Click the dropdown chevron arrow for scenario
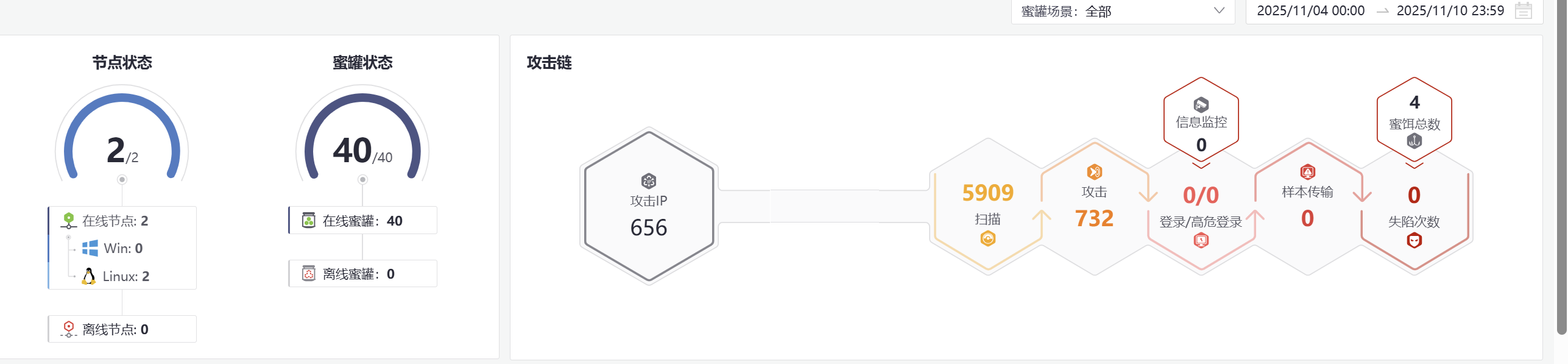The image size is (1568, 364). 1219,11
